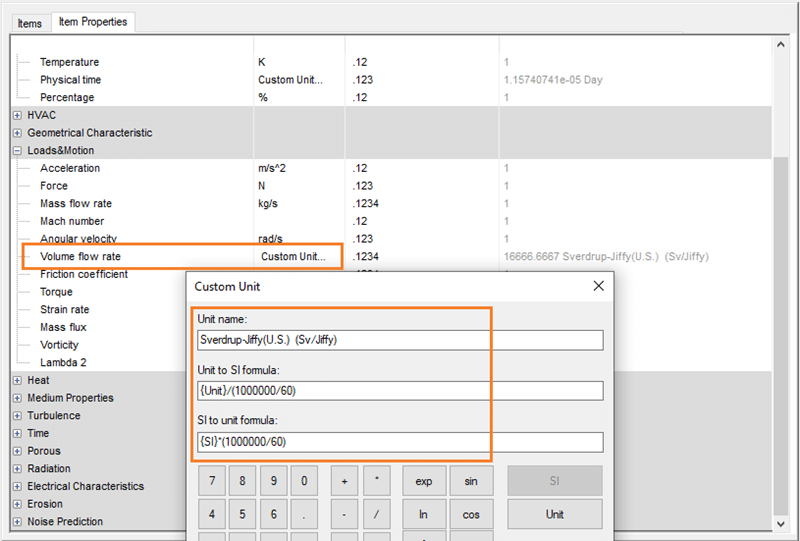This screenshot has height=541, width=800.
Task: Click the multiply operator key
Action: pyautogui.click(x=377, y=481)
